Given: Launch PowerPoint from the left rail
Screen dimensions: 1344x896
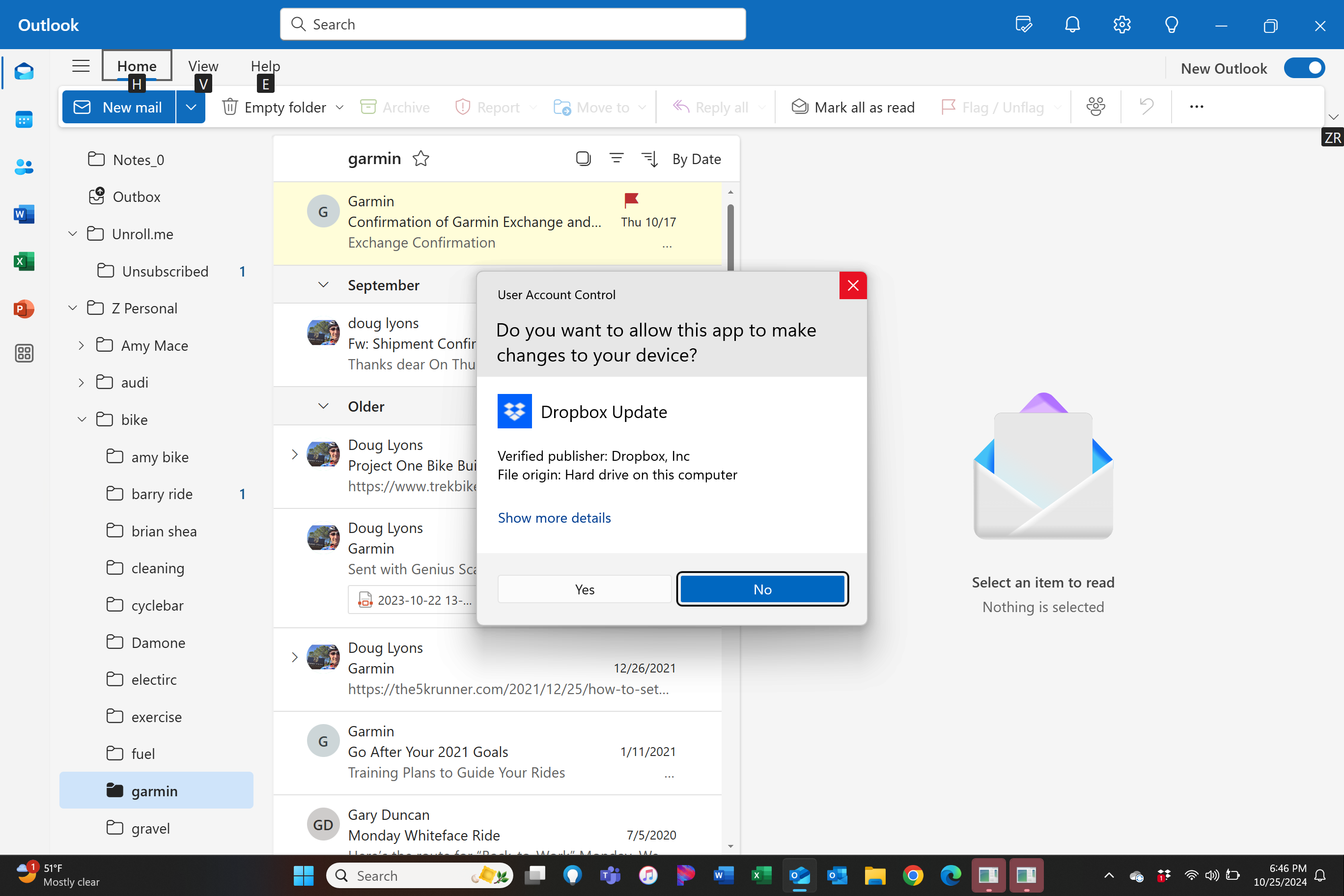Looking at the screenshot, I should 24,309.
